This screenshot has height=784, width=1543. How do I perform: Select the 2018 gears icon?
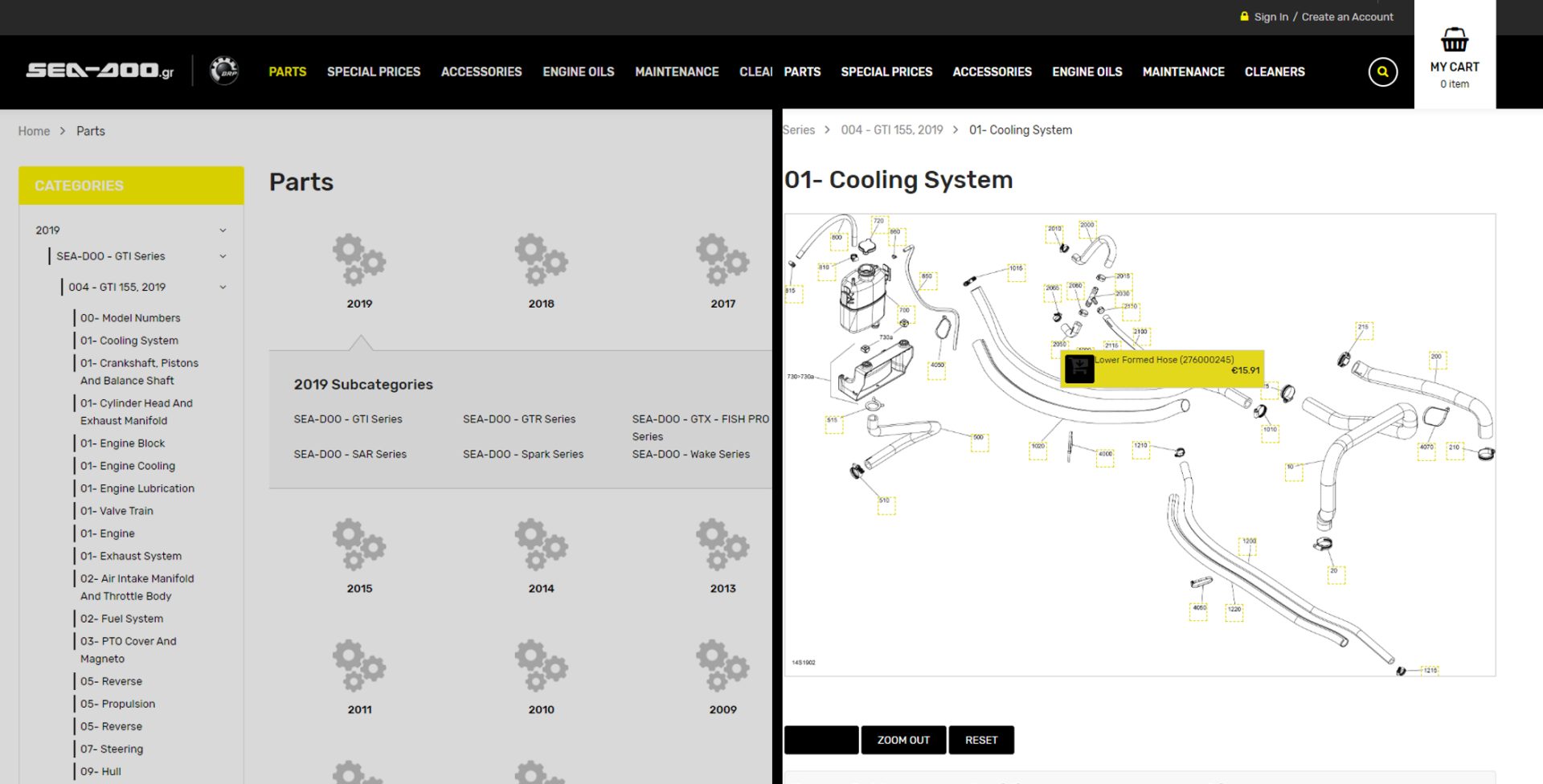click(541, 259)
